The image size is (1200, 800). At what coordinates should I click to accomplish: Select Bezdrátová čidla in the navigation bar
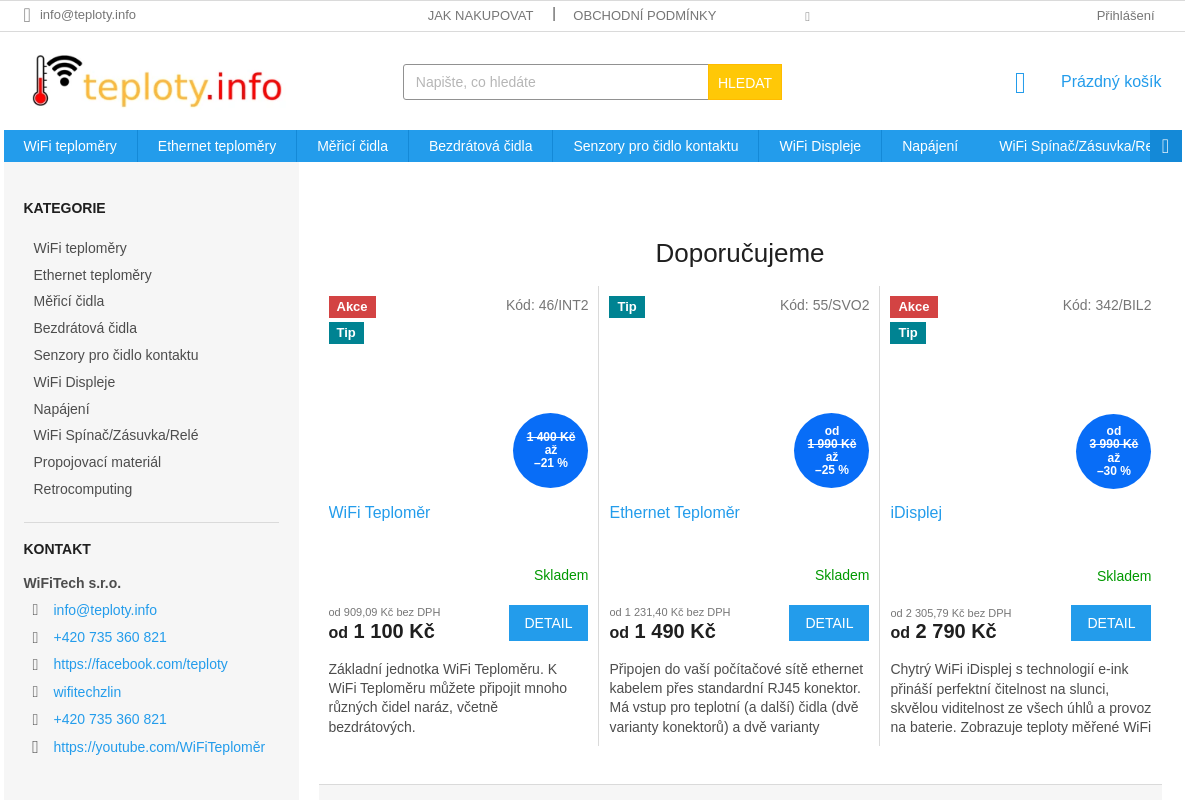[x=480, y=146]
